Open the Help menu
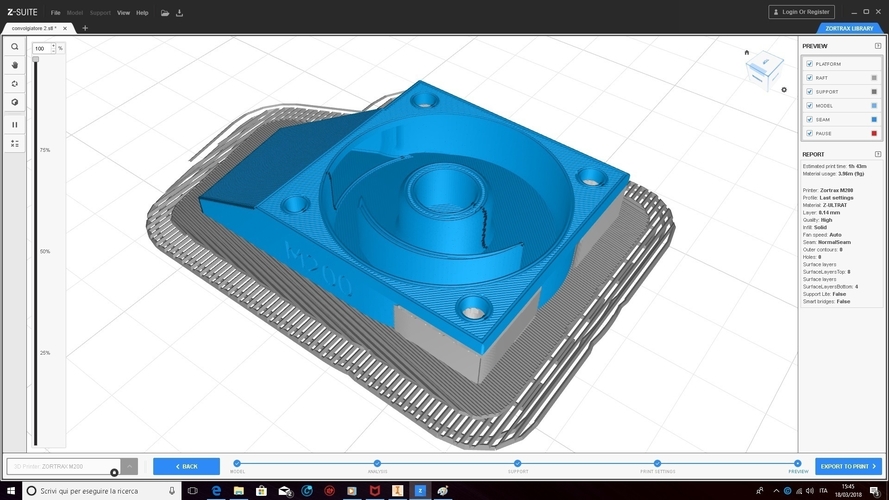The width and height of the screenshot is (889, 500). tap(142, 12)
